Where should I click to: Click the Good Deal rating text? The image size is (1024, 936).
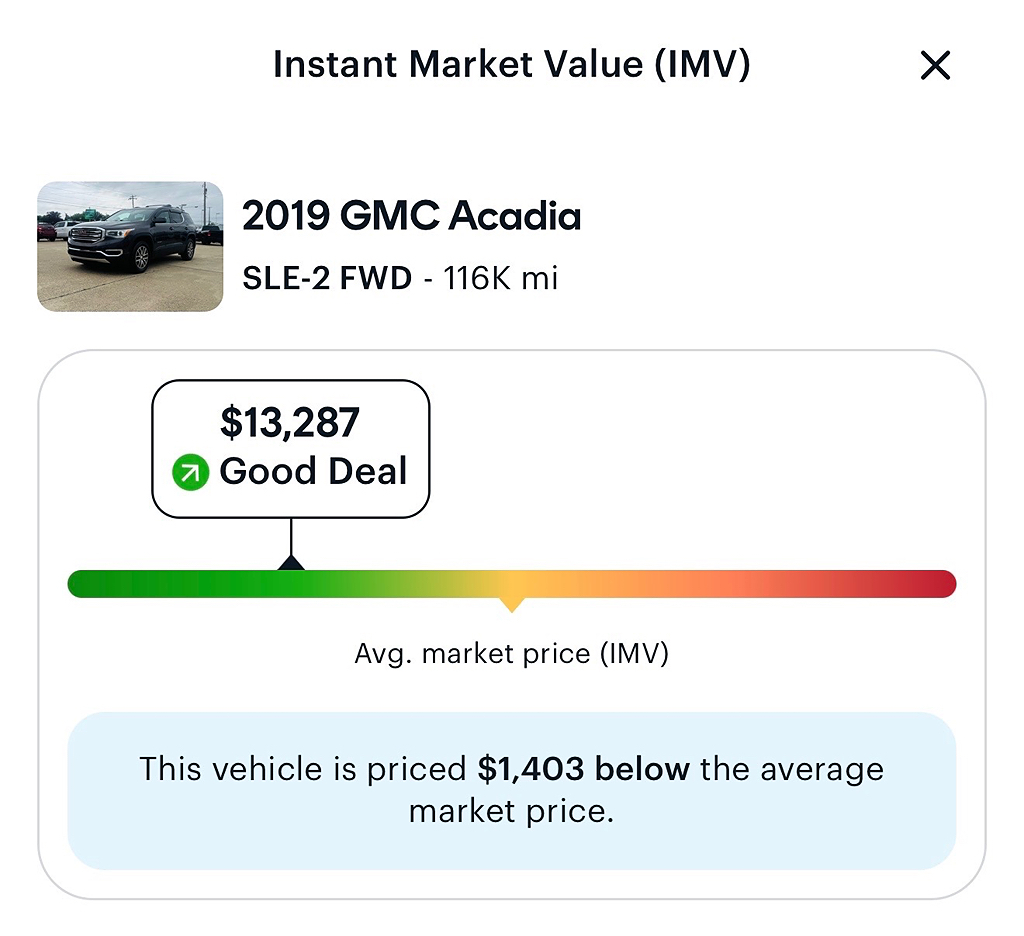point(313,471)
